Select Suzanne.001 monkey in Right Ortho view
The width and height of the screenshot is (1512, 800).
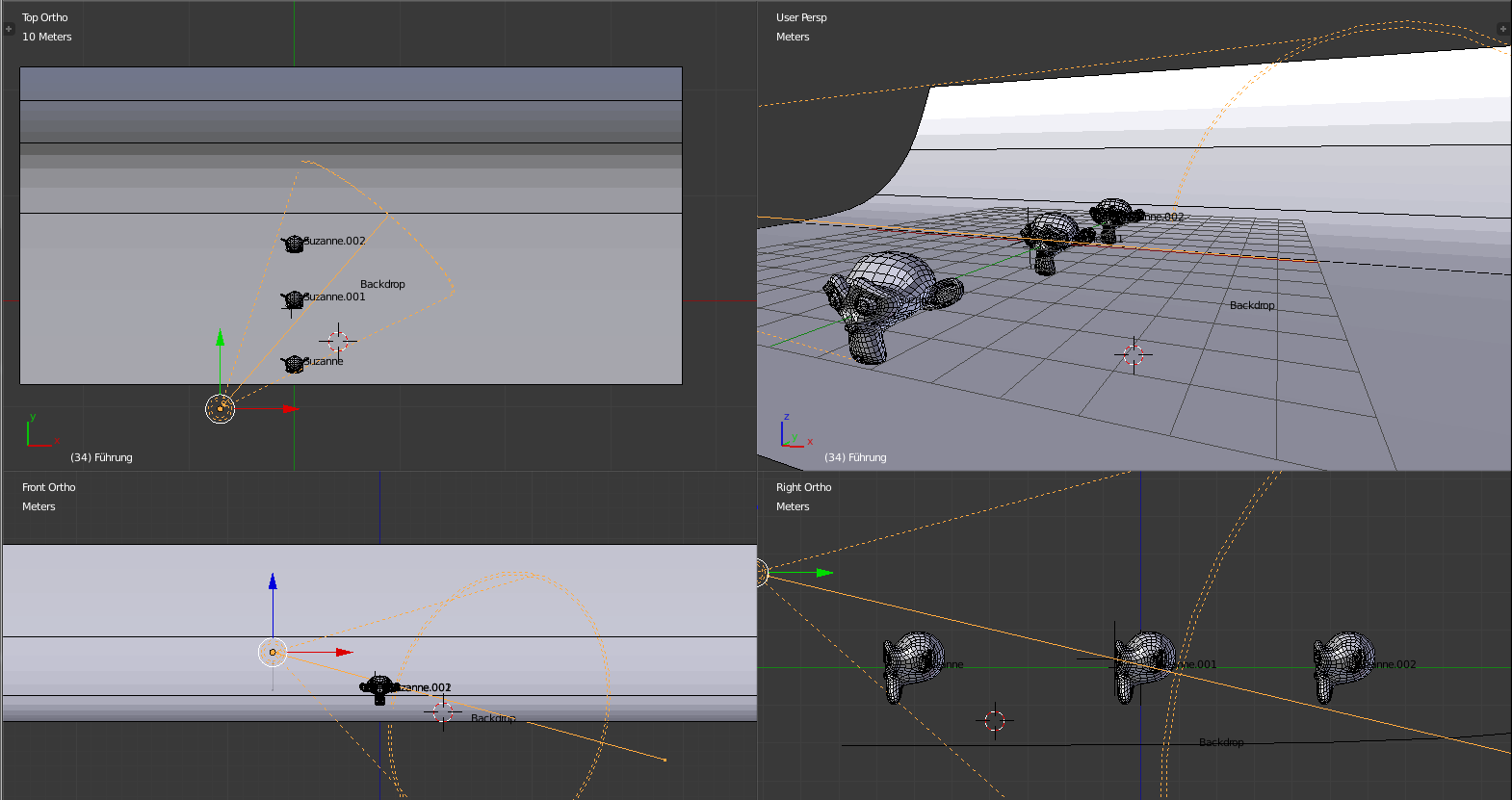click(1146, 666)
